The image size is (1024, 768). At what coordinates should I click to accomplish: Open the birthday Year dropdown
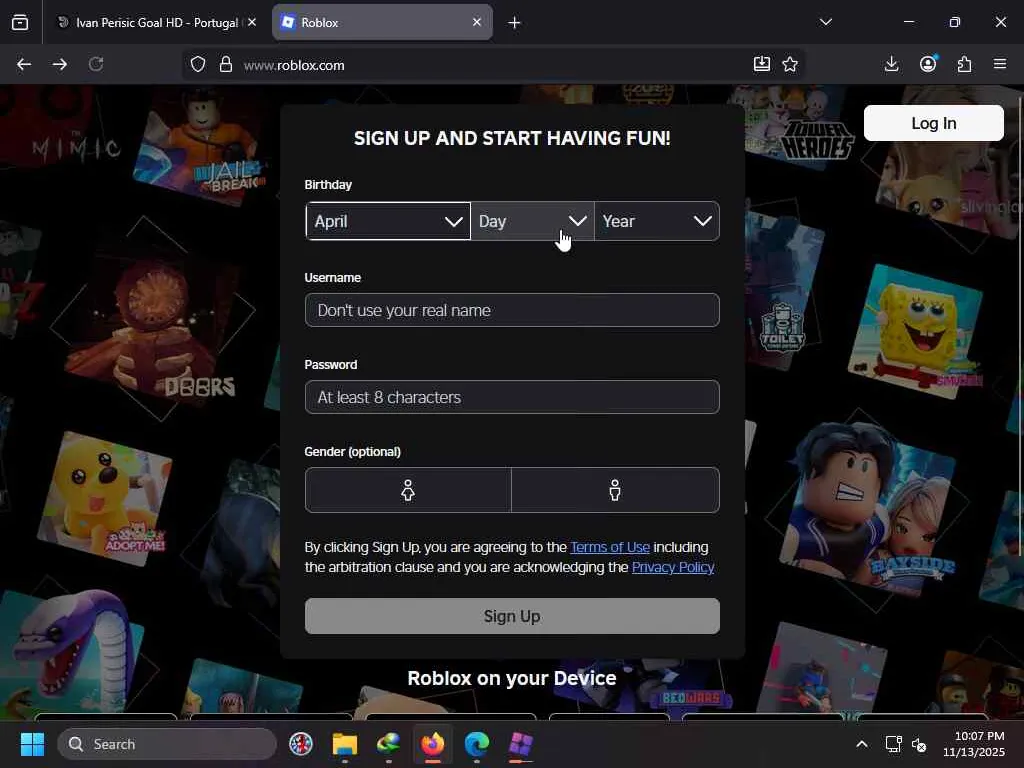pos(657,221)
